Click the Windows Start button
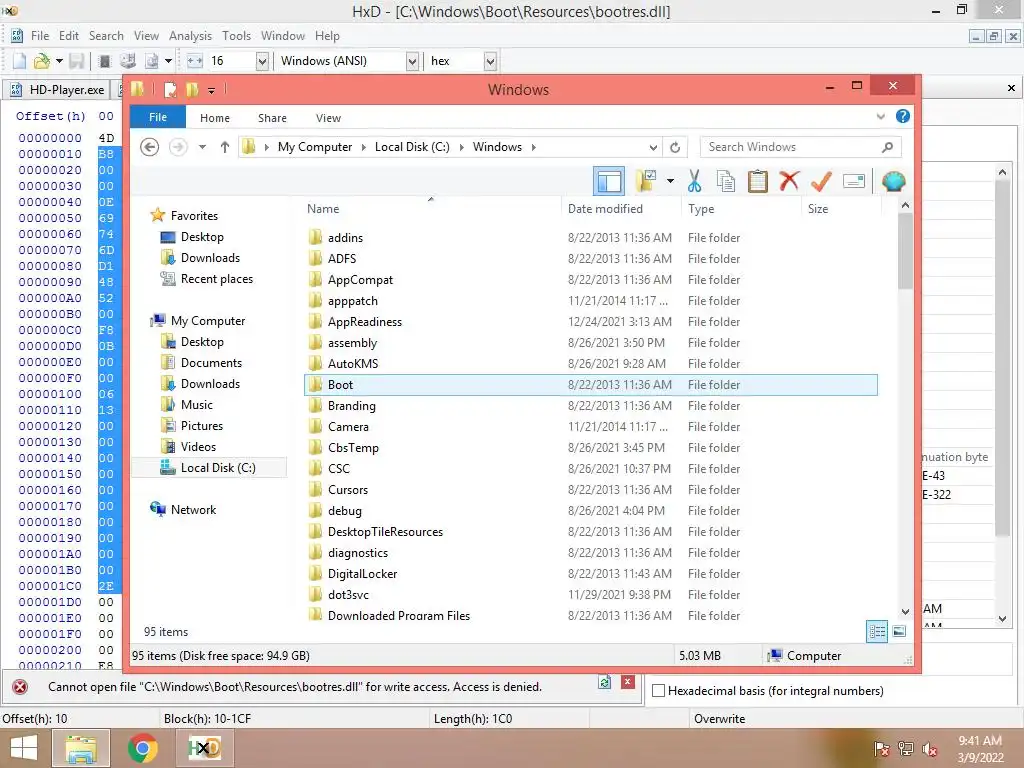This screenshot has width=1024, height=768. tap(24, 748)
